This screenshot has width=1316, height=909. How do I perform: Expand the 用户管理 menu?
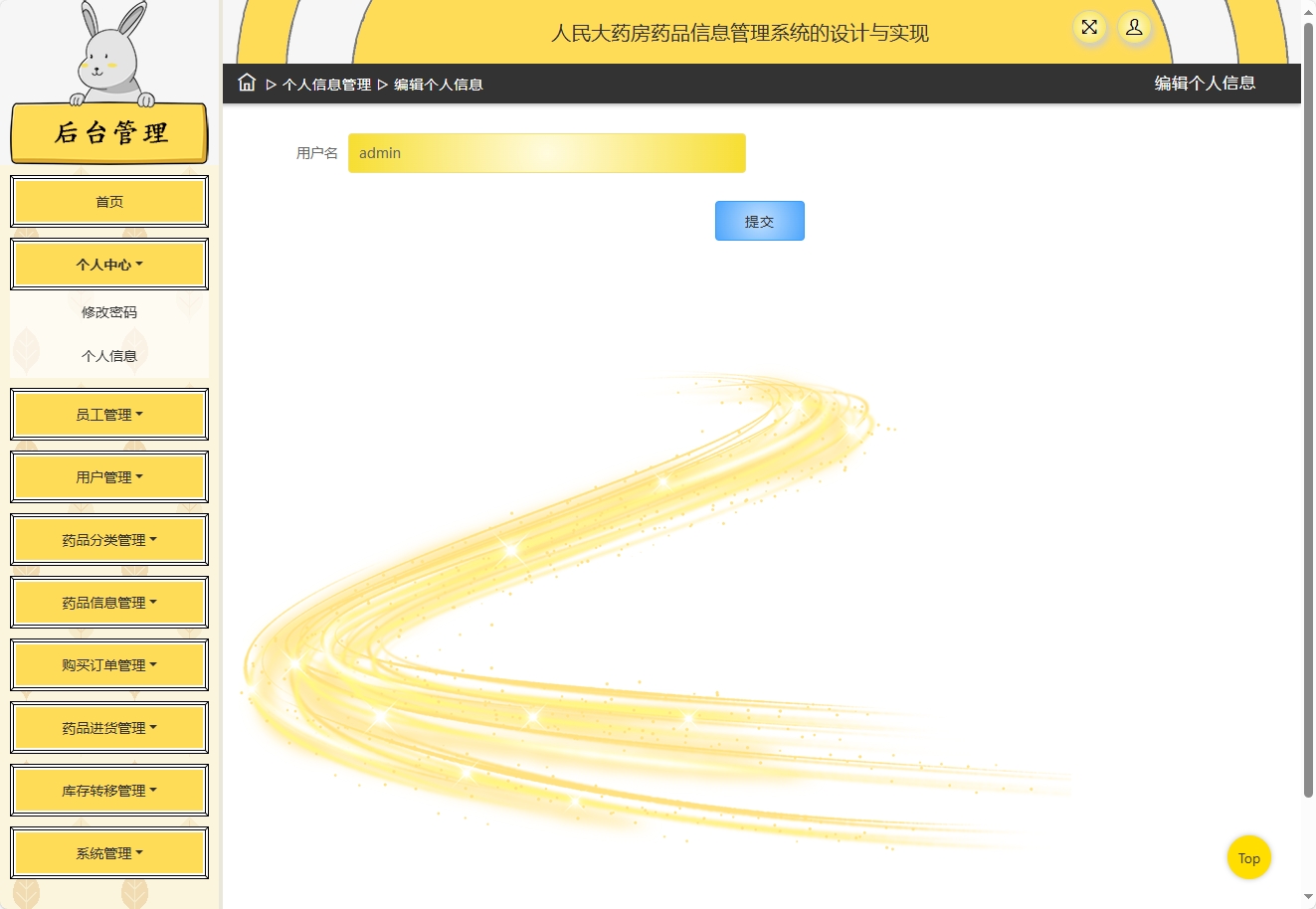pyautogui.click(x=109, y=477)
